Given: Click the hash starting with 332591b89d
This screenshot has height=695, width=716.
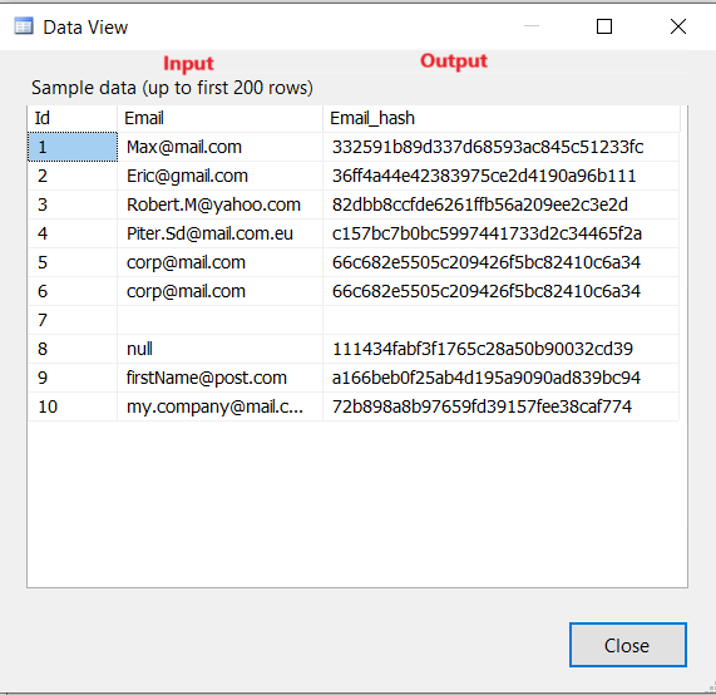Looking at the screenshot, I should [487, 147].
